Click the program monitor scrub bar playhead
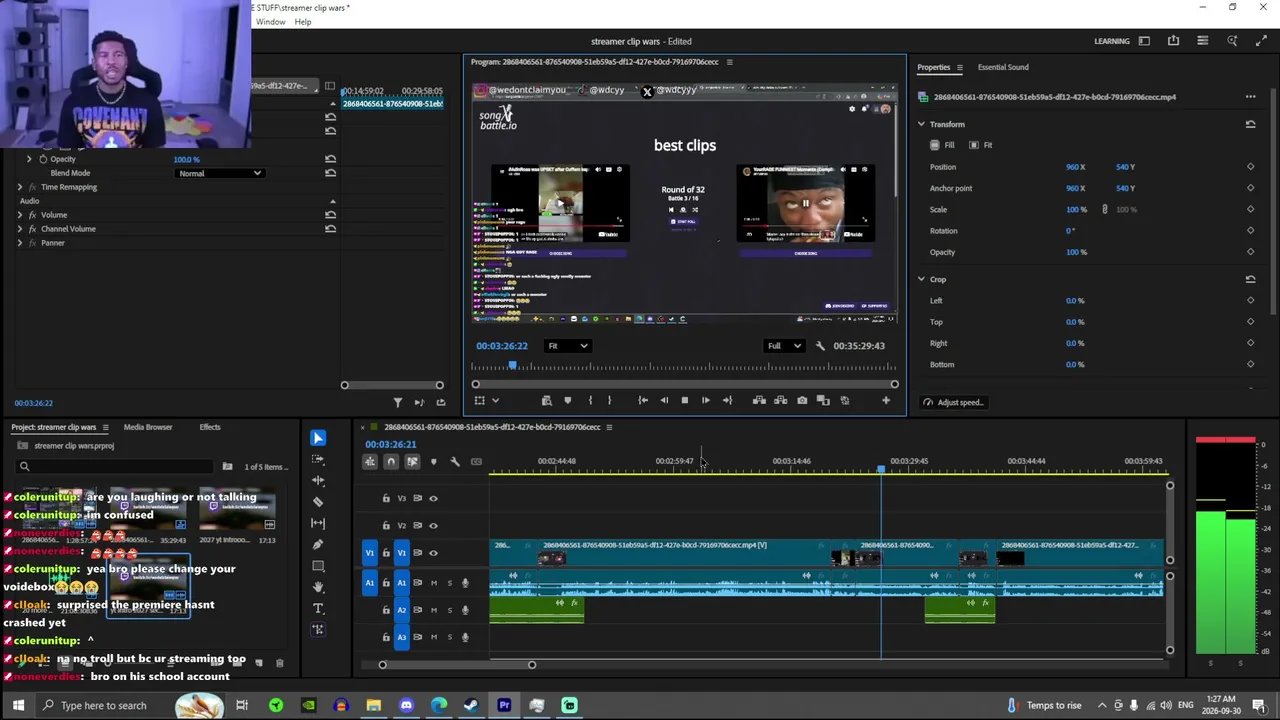Screen dimensions: 1280x720 point(513,367)
